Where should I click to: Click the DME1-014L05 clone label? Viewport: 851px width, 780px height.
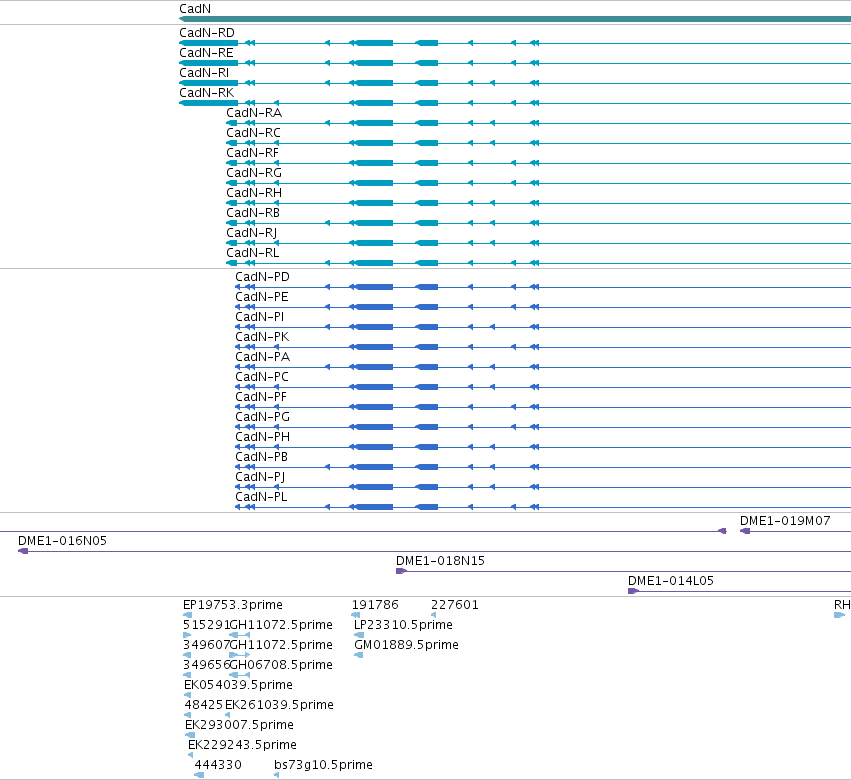pos(671,581)
